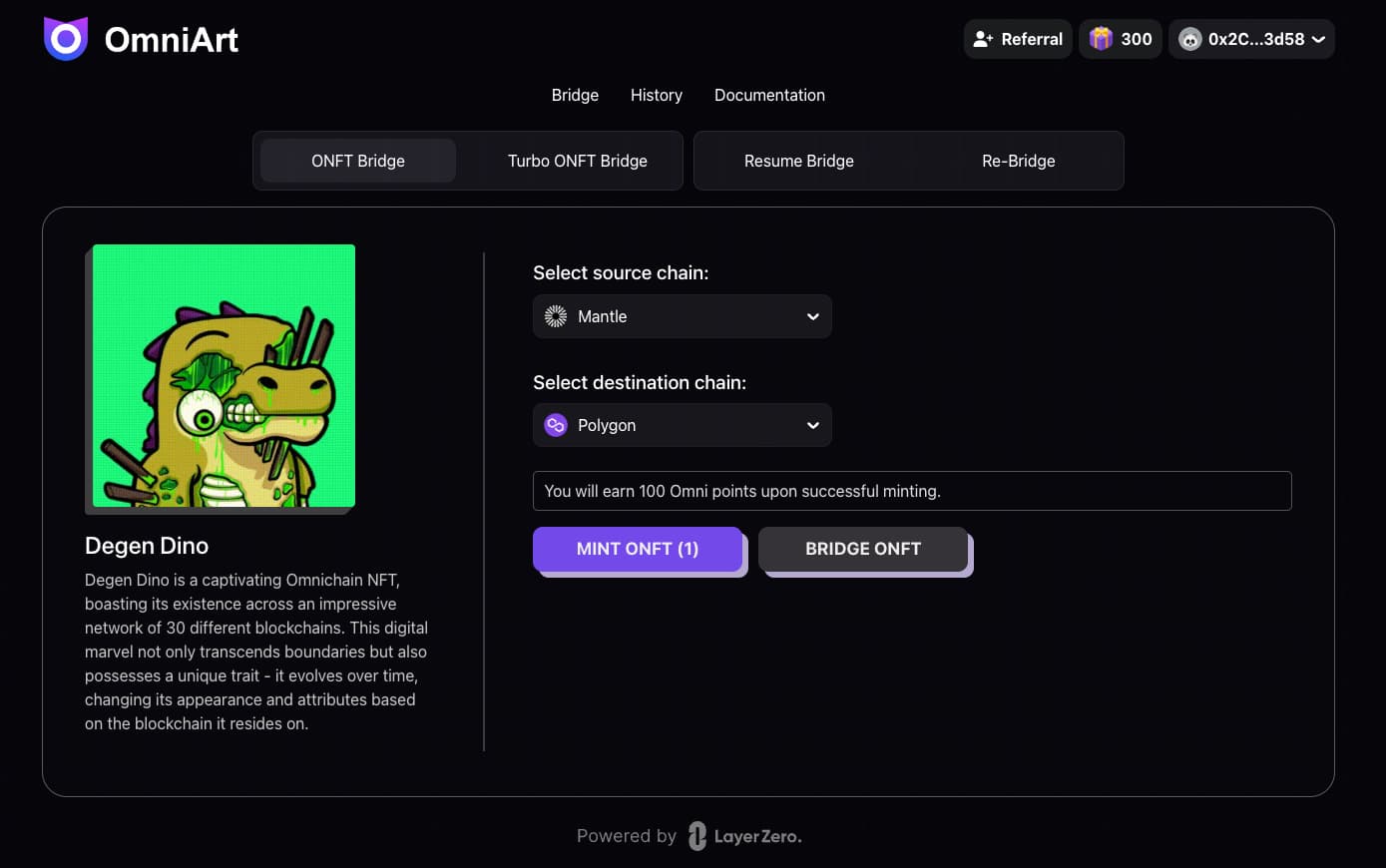This screenshot has height=868, width=1386.
Task: Expand the wallet address 0x2C...3d58 menu
Action: pos(1251,39)
